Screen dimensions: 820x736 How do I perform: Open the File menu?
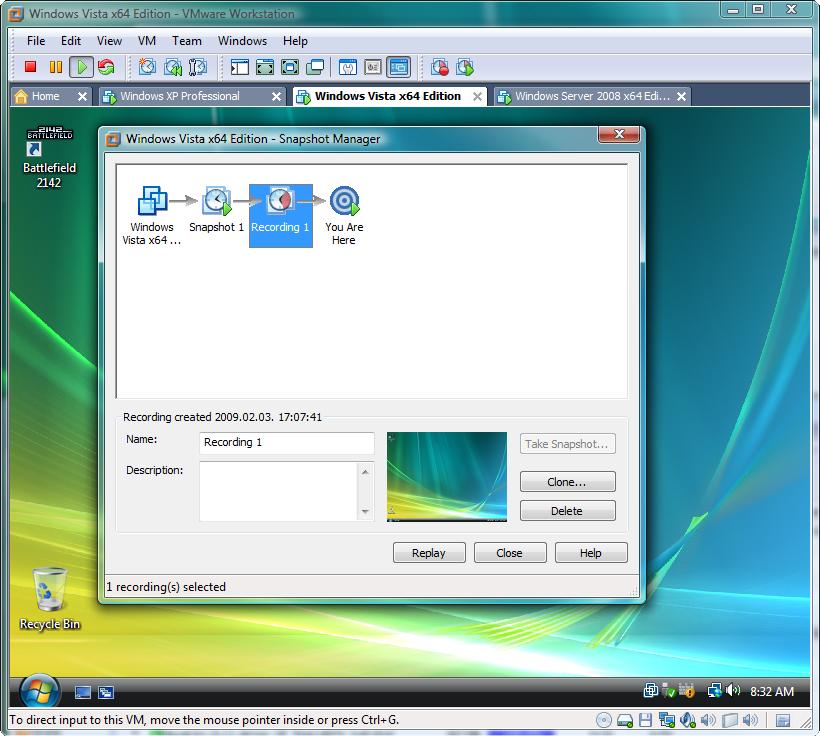coord(36,41)
